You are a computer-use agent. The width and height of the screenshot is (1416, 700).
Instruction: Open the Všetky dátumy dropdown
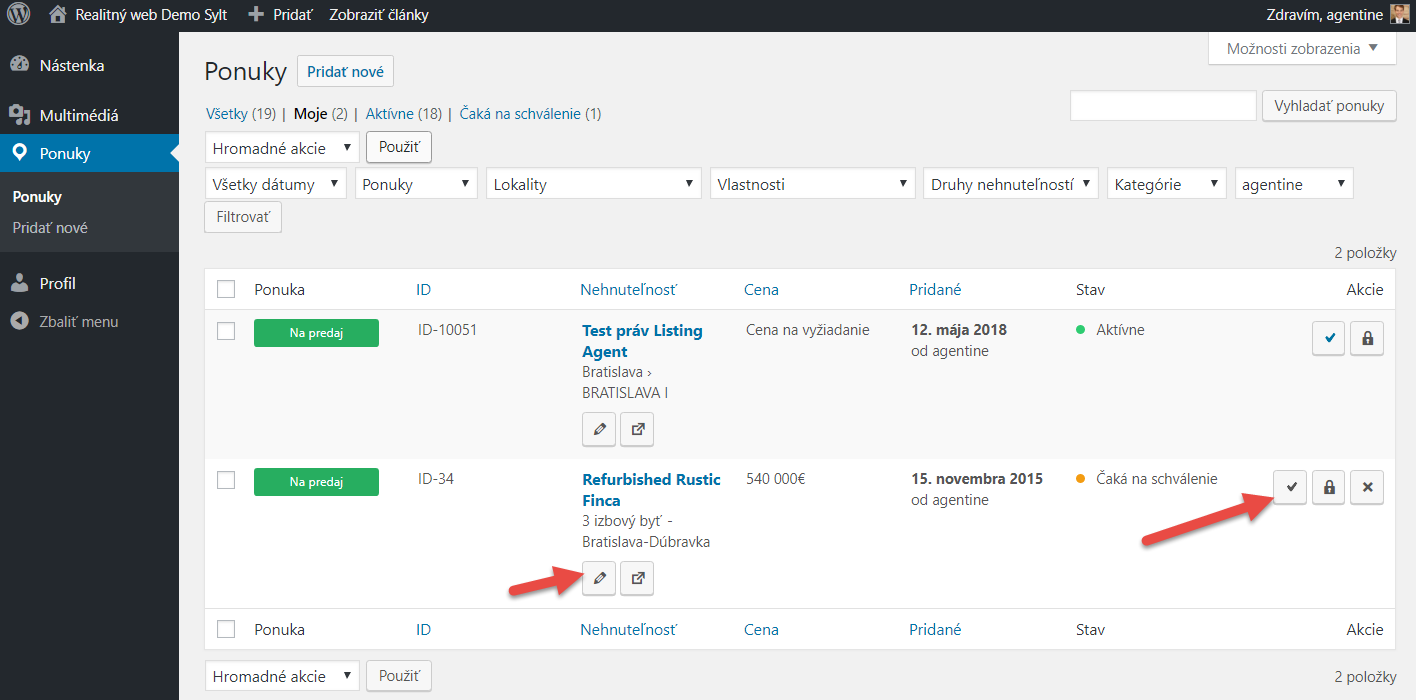(x=275, y=184)
